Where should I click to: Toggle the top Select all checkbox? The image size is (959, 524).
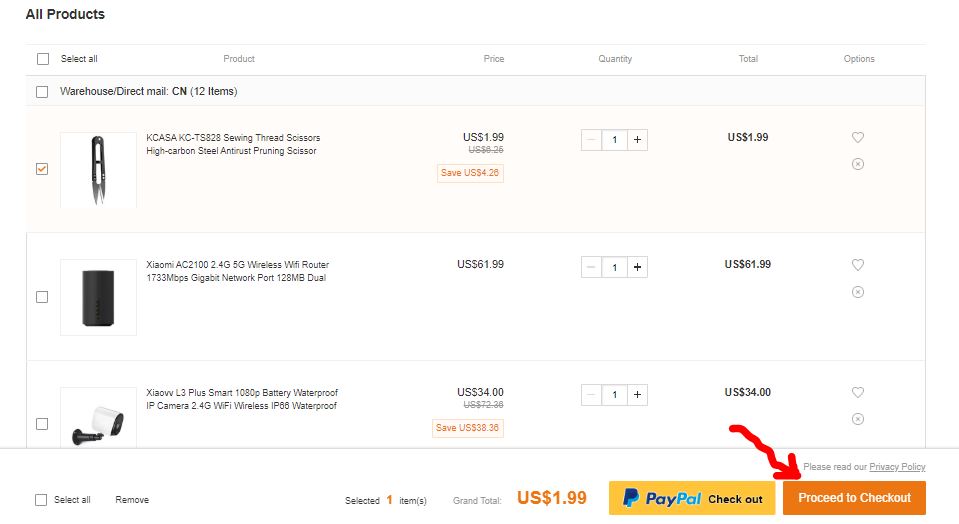click(x=43, y=59)
